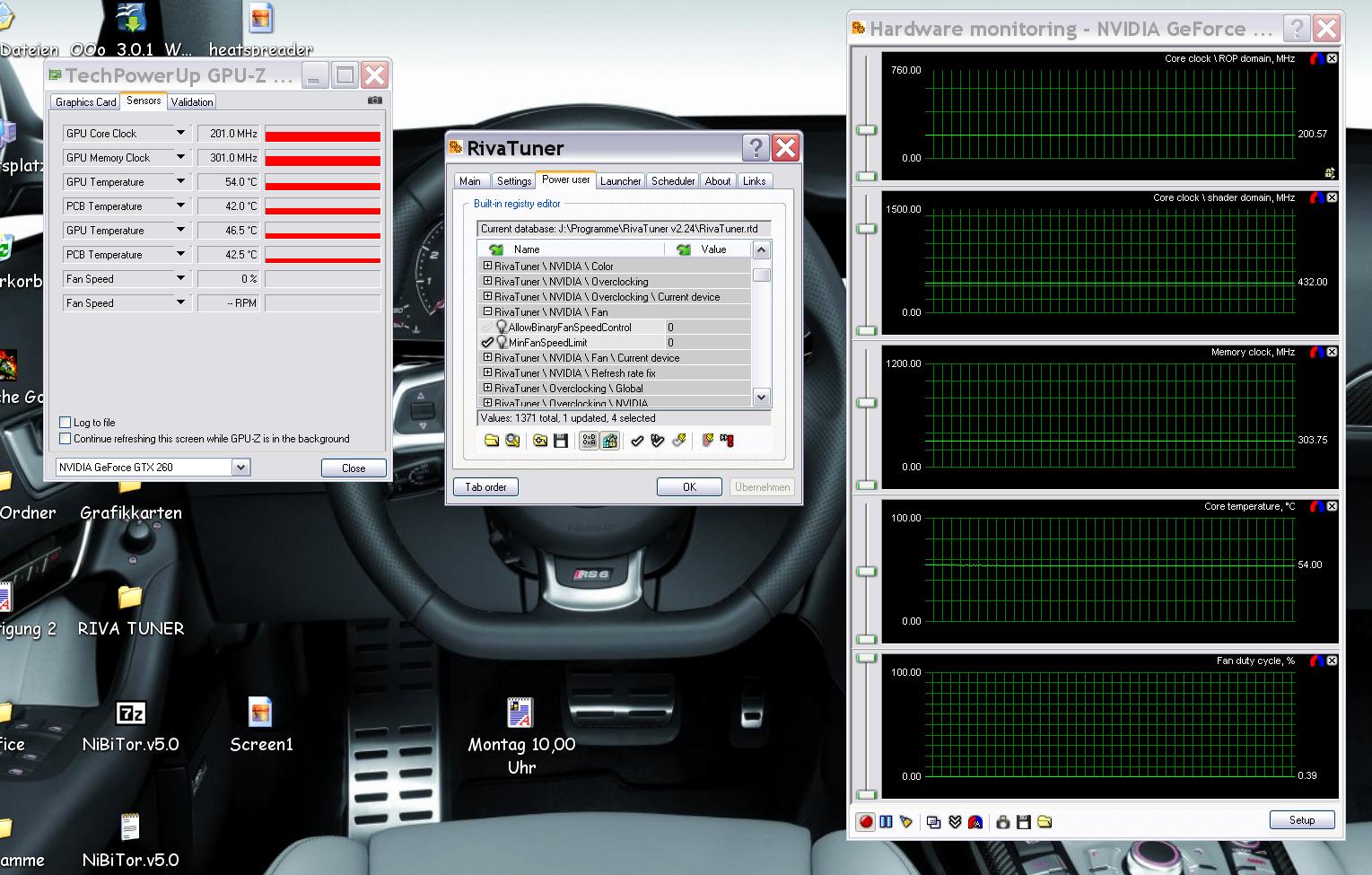Click the OK button in RivaTuner

[x=689, y=486]
